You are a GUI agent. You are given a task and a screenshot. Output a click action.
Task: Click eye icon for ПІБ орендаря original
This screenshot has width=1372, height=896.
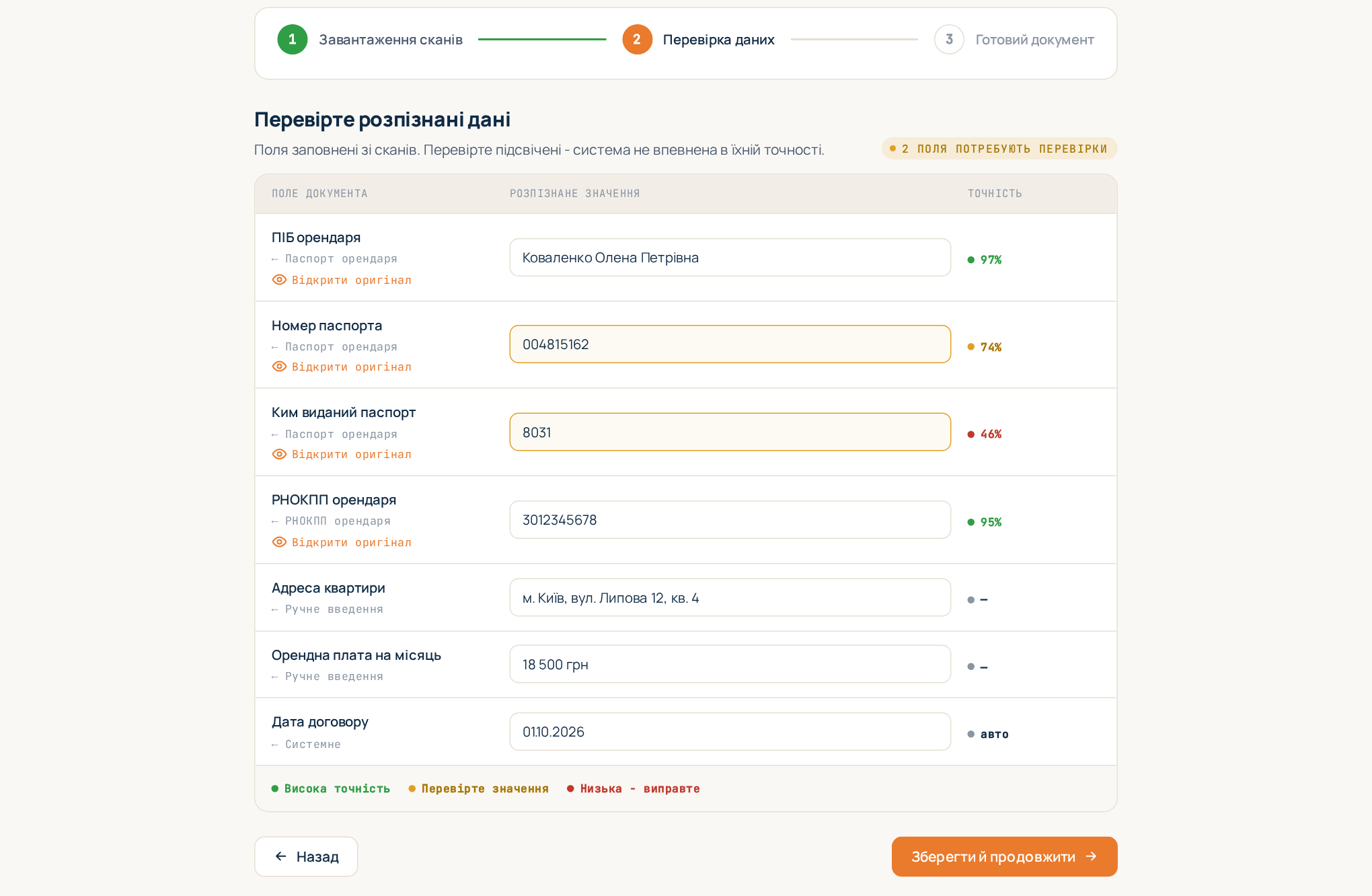[x=279, y=280]
